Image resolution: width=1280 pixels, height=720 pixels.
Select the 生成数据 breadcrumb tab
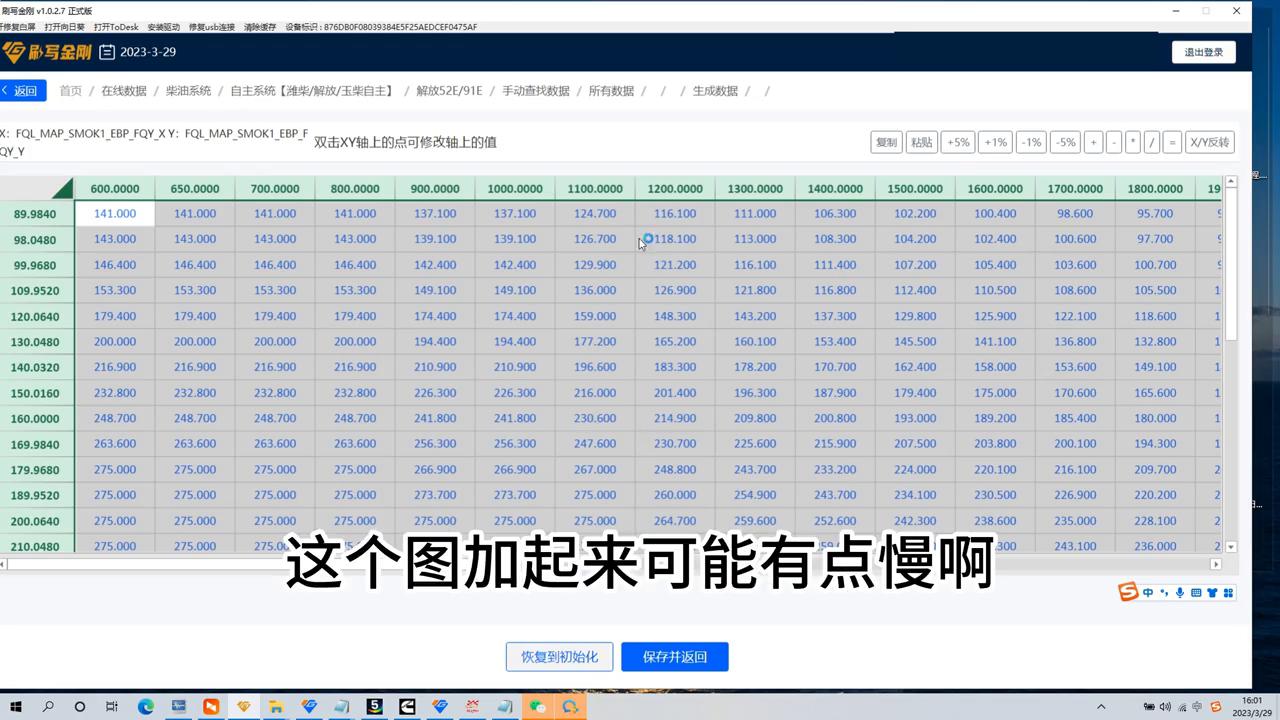(717, 90)
